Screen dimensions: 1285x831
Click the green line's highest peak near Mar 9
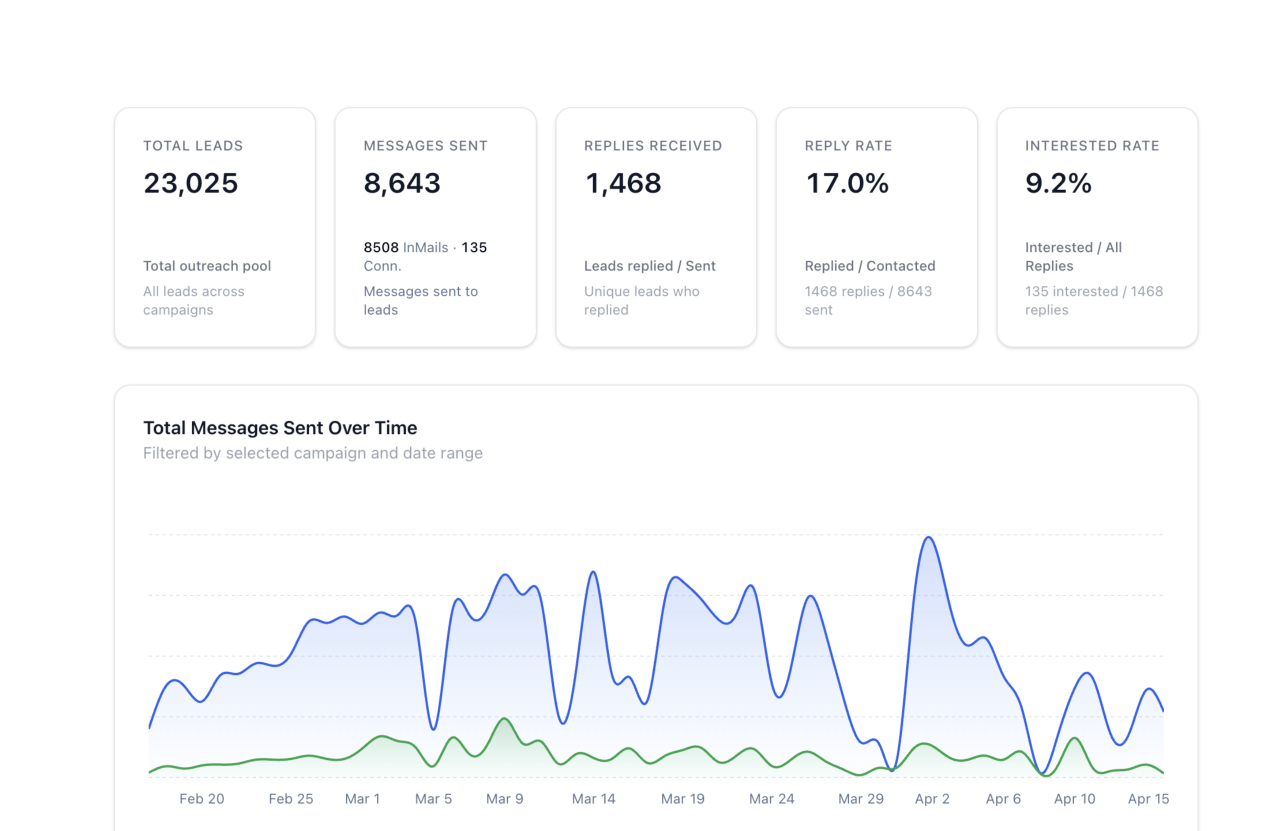[x=505, y=718]
